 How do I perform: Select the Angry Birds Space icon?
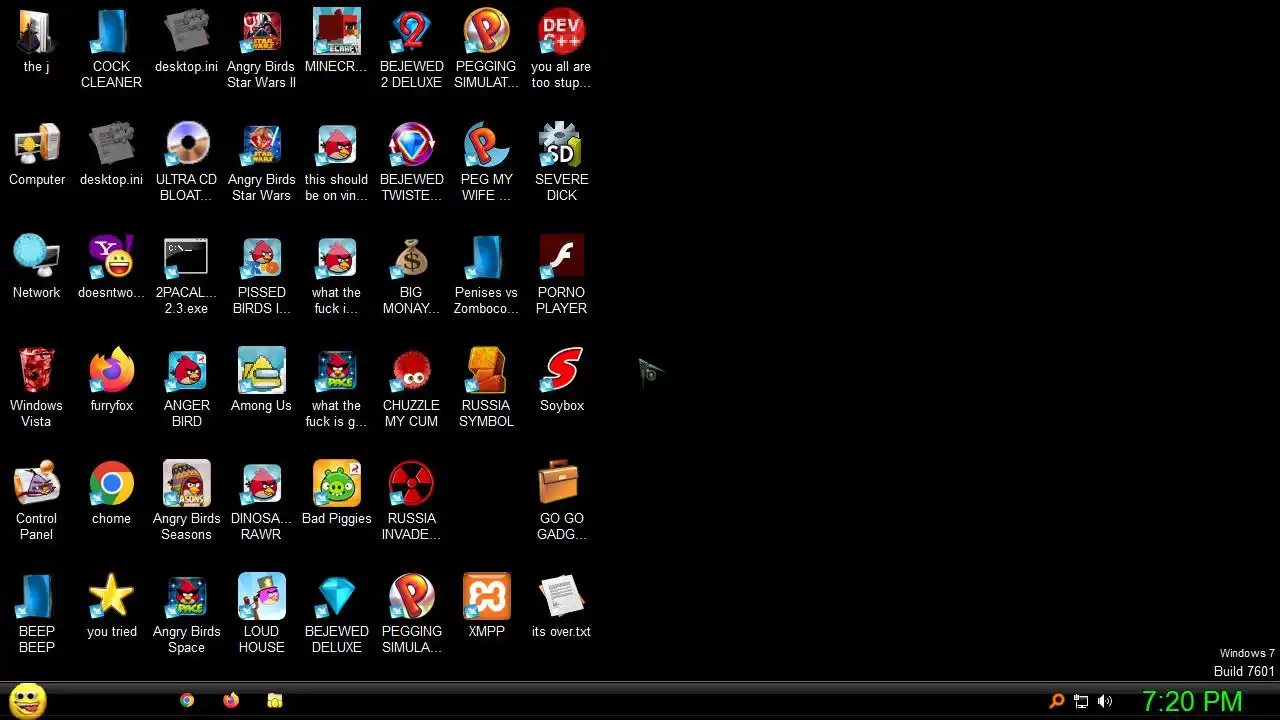tap(186, 597)
